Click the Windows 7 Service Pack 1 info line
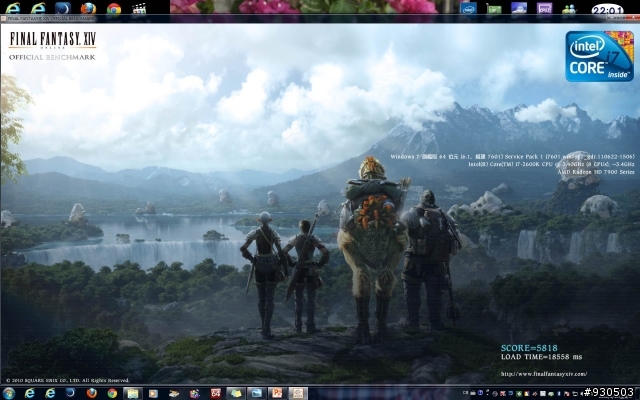Screen dimensions: 640x400 coord(512,157)
